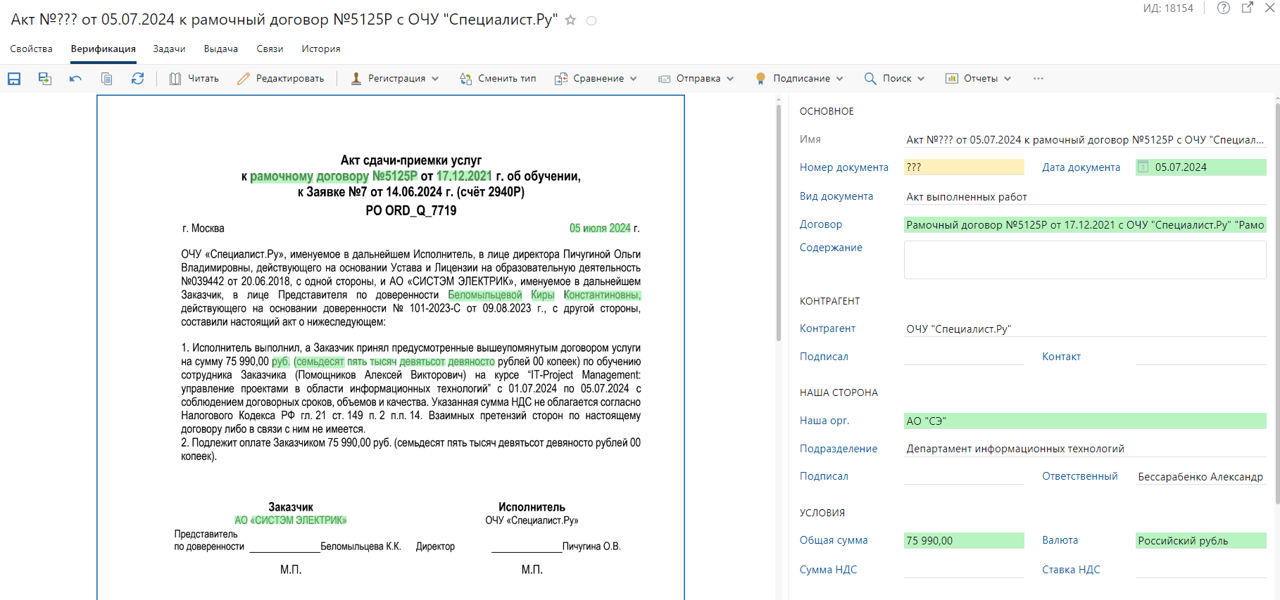Viewport: 1280px width, 600px height.
Task: Switch to the Свойства tab
Action: (31, 48)
